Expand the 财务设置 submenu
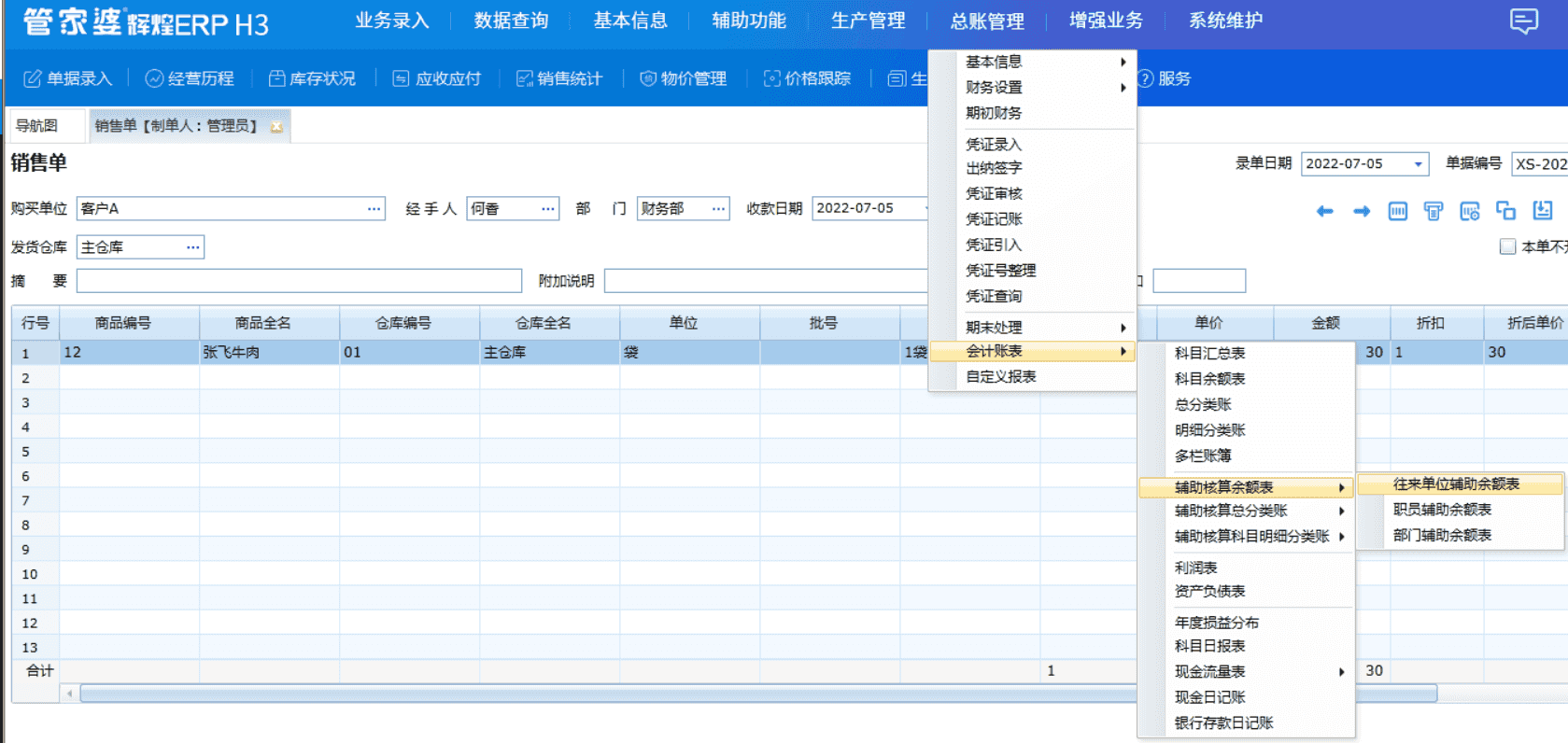Viewport: 1568px width, 743px height. 1032,87
